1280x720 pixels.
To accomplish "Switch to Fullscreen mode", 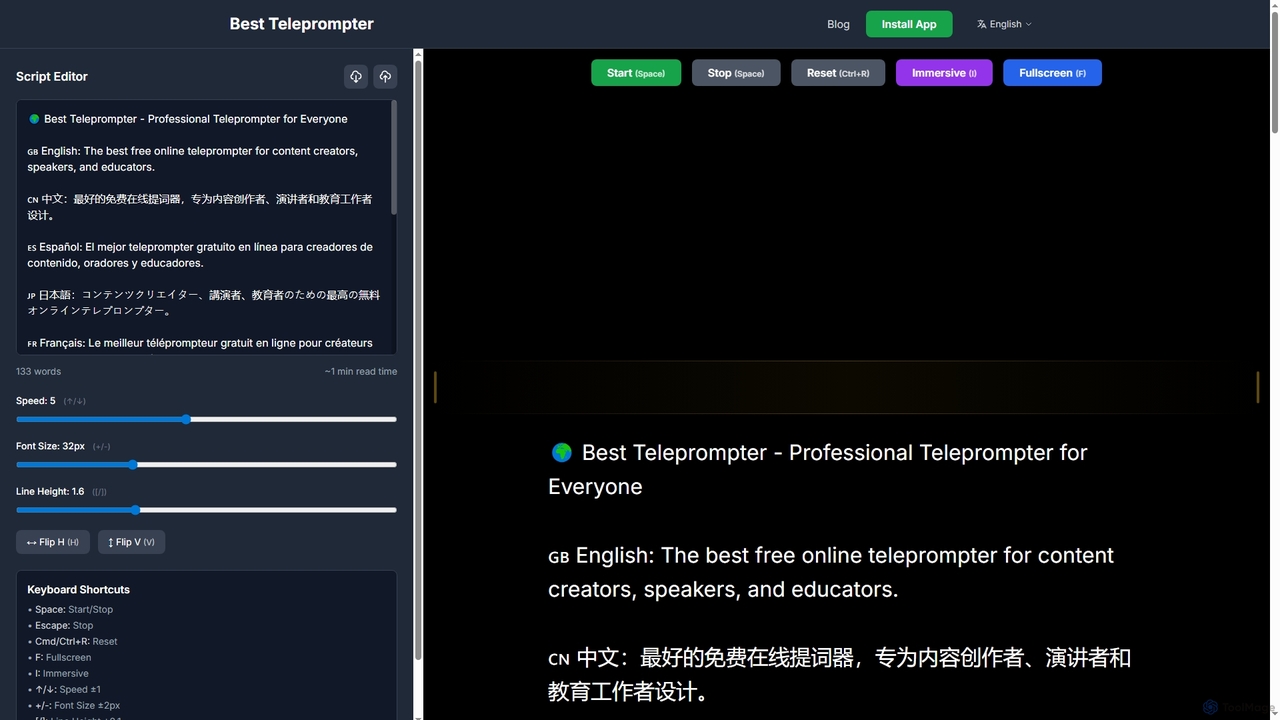I will 1052,73.
